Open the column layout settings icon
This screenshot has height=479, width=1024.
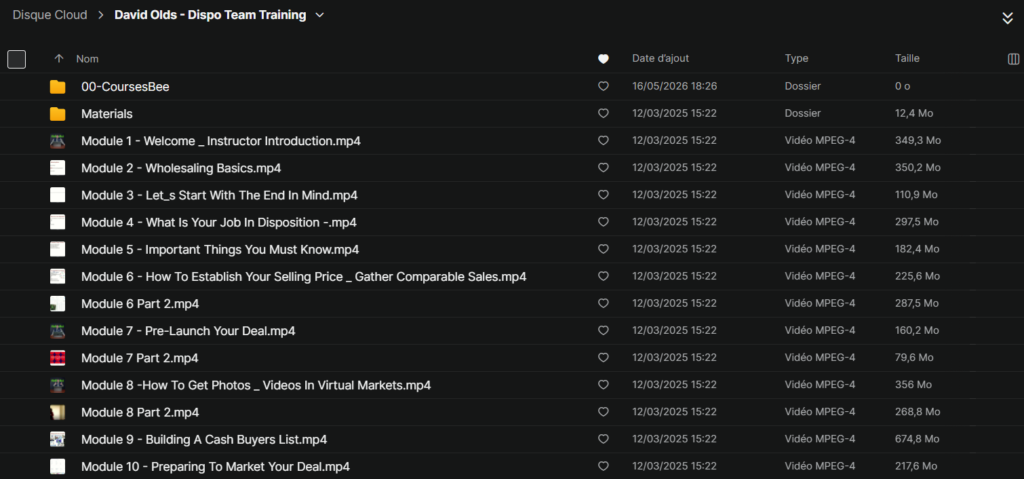pos(1014,59)
